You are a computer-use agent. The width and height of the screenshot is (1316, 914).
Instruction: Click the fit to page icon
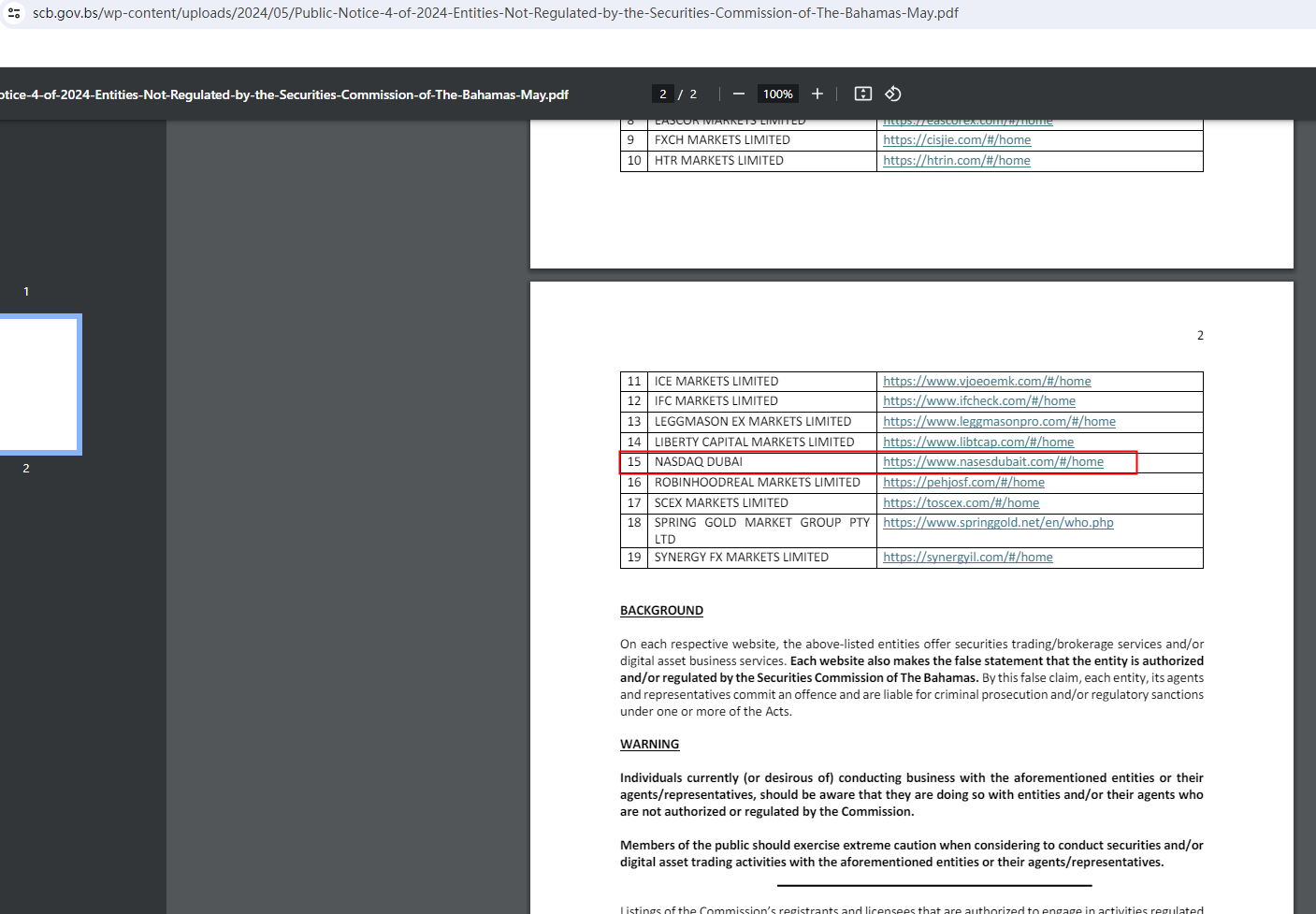[x=863, y=94]
